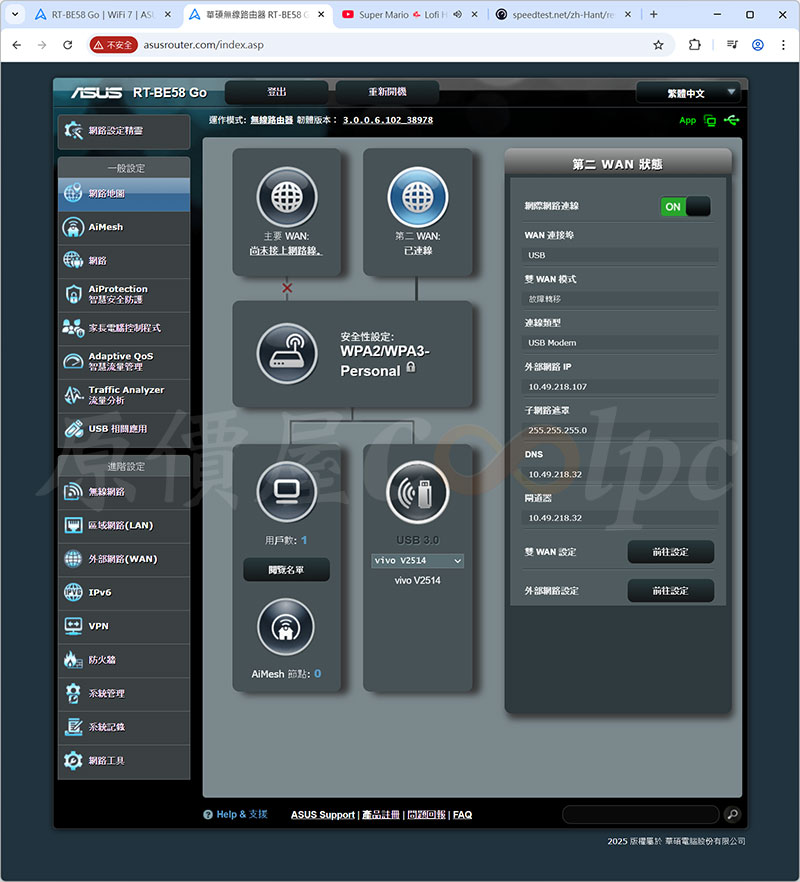Go to the VPN sidebar menu item
The height and width of the screenshot is (882, 800).
[x=123, y=626]
